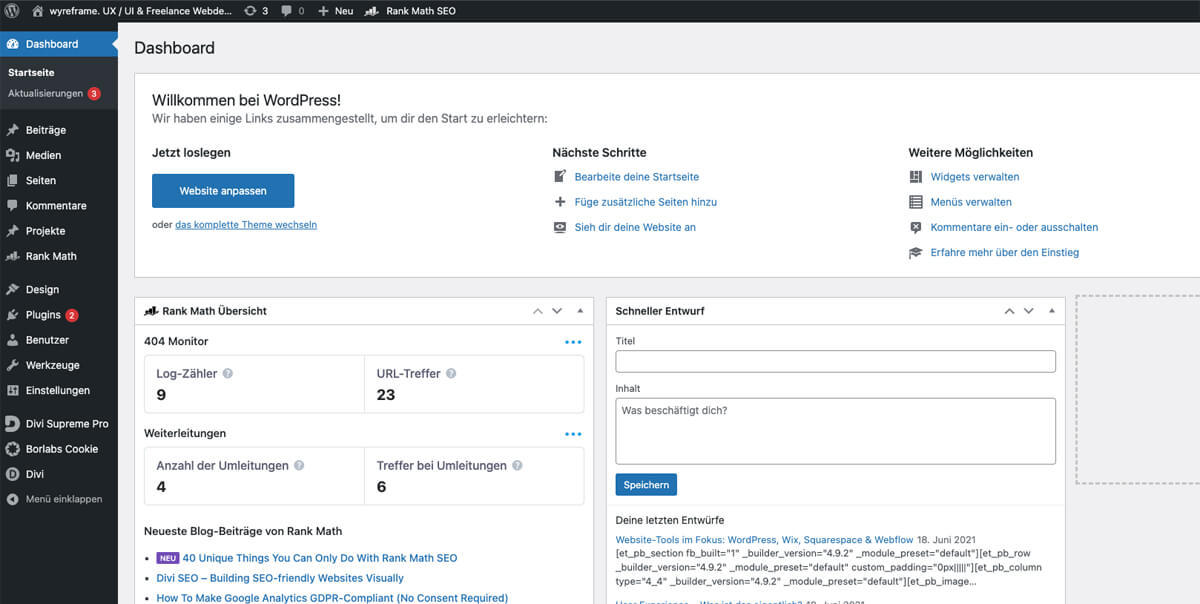This screenshot has width=1200, height=604.
Task: Open Füge zusätzliche Seiten hinzu link
Action: coord(646,202)
